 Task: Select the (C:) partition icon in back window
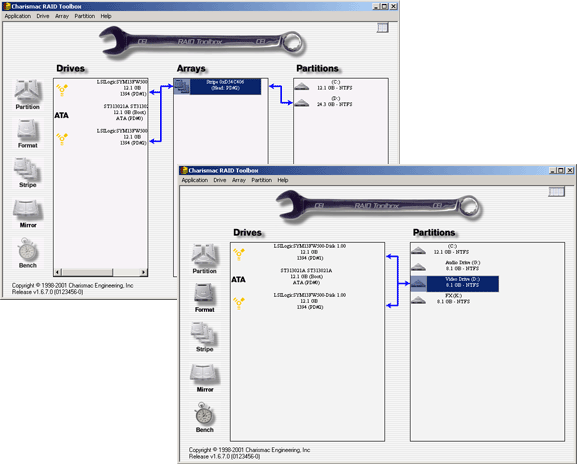pos(301,86)
